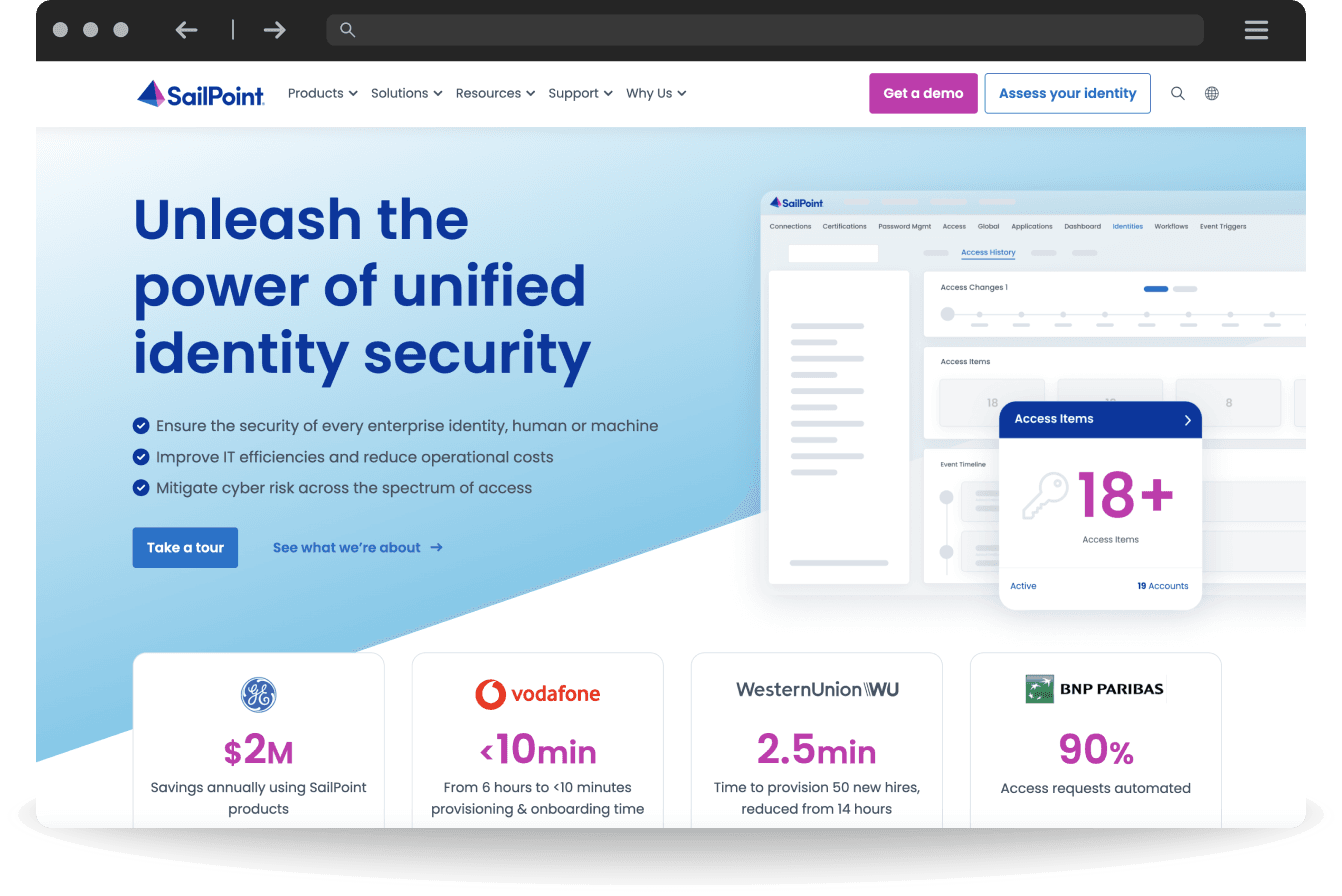Screen dimensions: 1342x896
Task: Click the Vodafone logo
Action: [x=537, y=694]
